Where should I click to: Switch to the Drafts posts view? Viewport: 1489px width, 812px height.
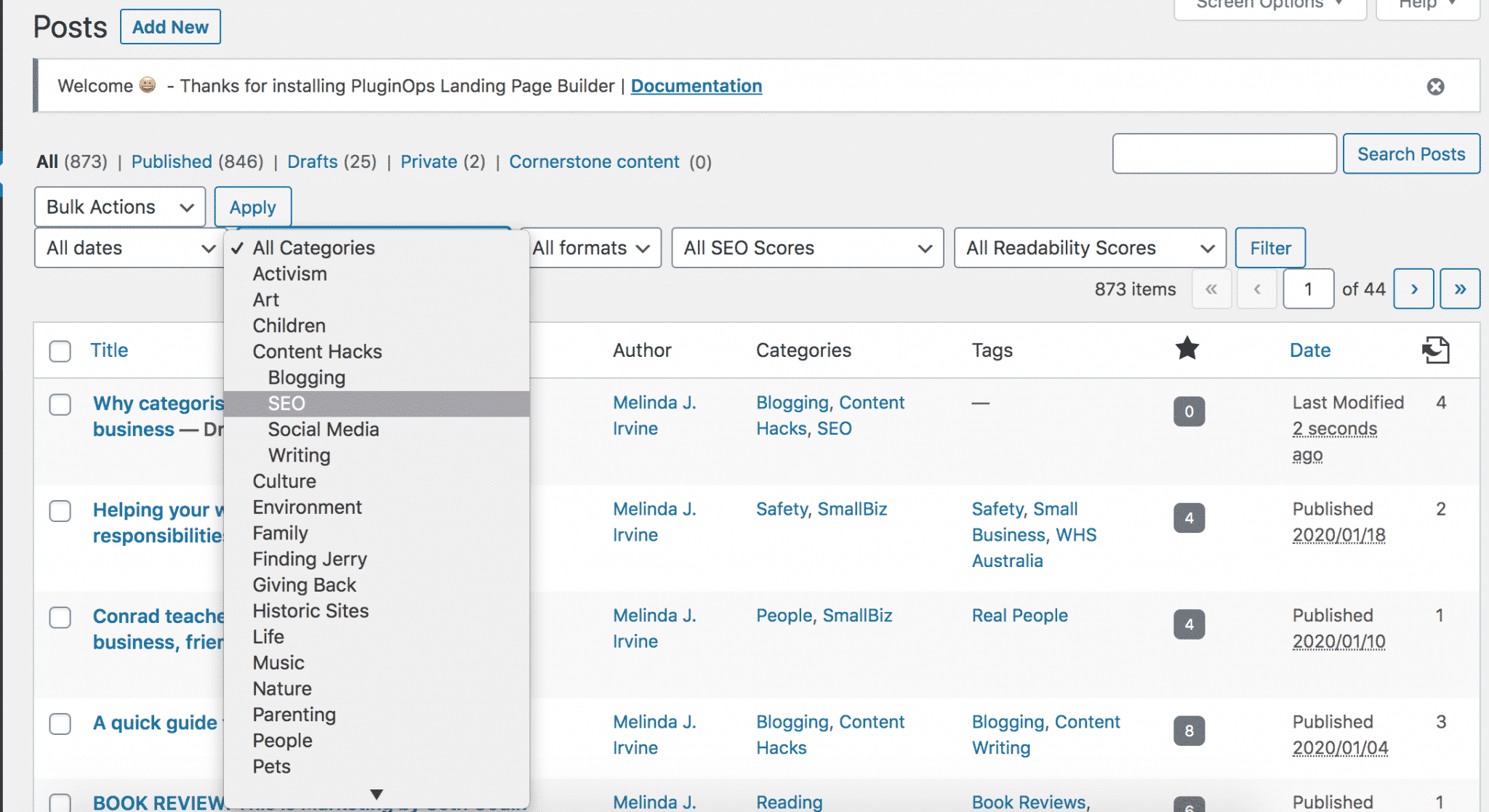pyautogui.click(x=313, y=161)
